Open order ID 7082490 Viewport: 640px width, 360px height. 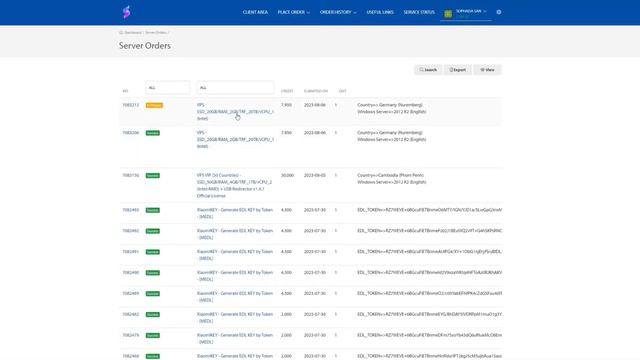tap(131, 272)
